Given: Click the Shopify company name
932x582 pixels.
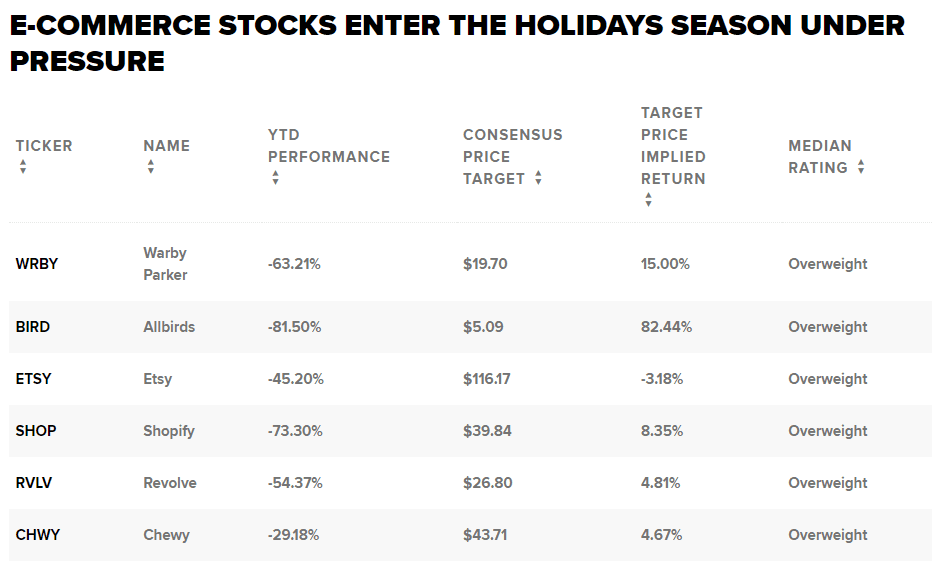Looking at the screenshot, I should pyautogui.click(x=169, y=431).
